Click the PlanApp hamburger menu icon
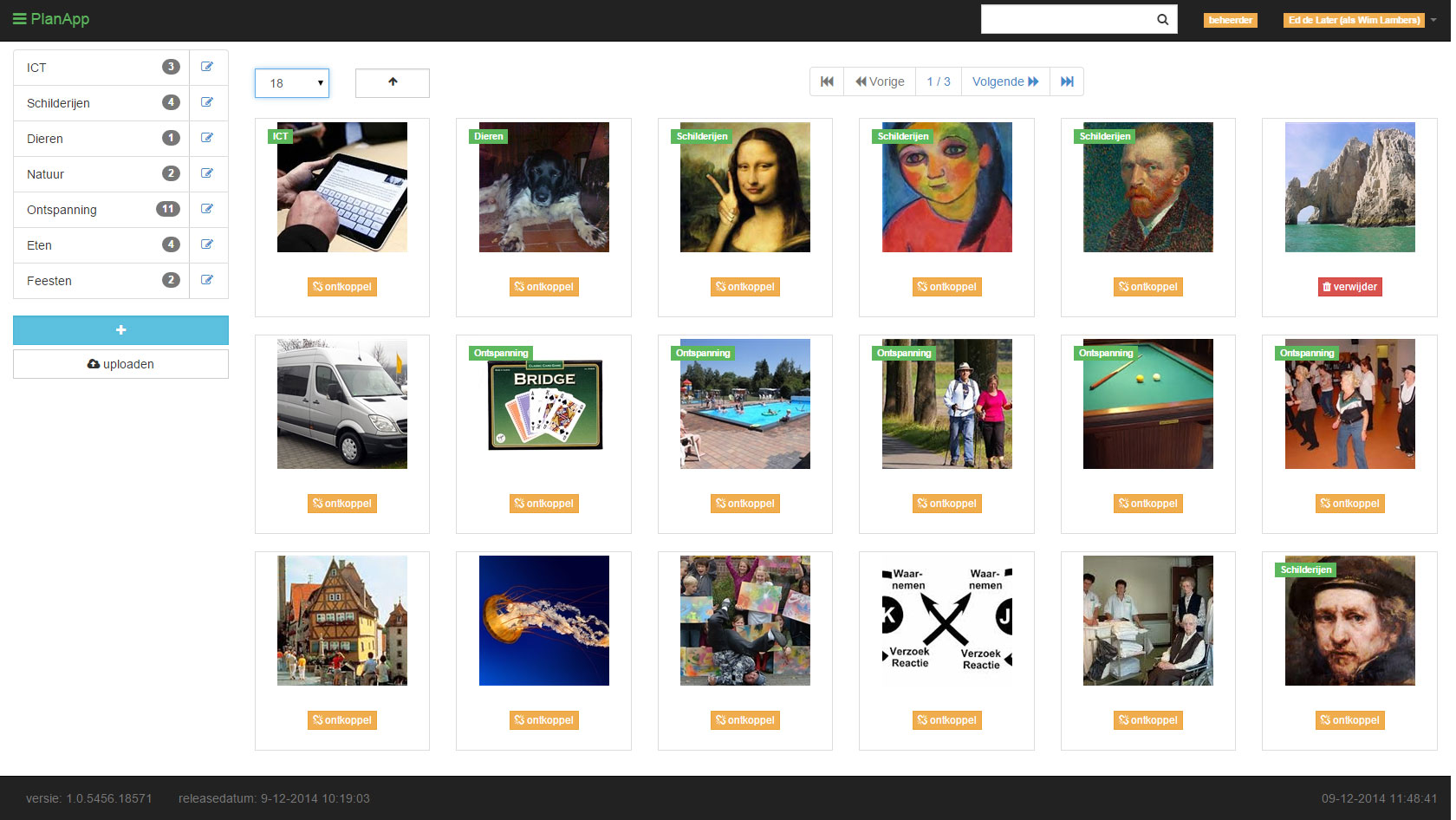The image size is (1456, 820). click(x=19, y=19)
